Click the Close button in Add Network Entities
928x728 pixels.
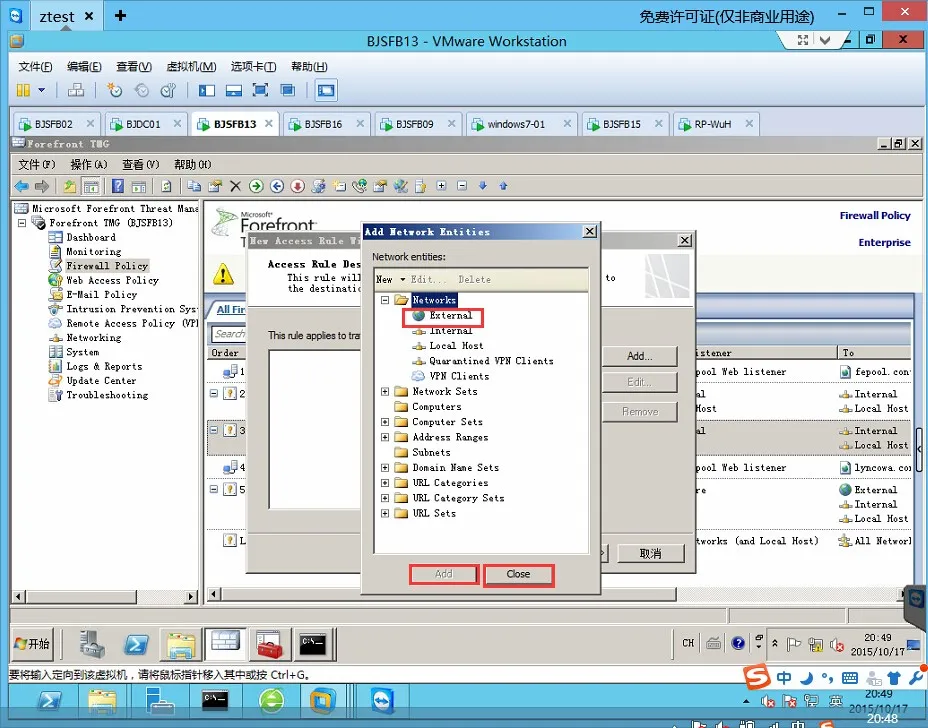(518, 574)
